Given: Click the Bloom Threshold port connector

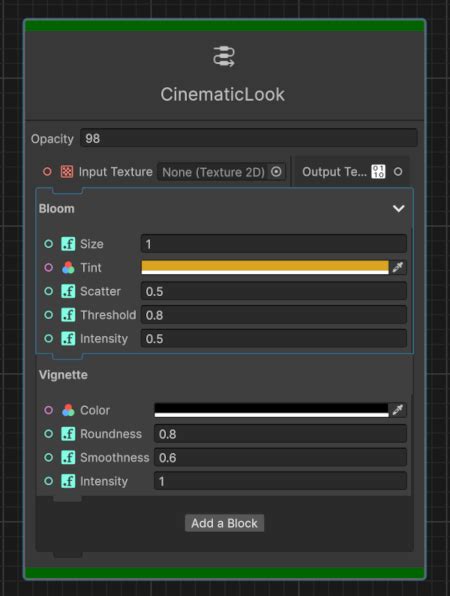Looking at the screenshot, I should tap(49, 315).
